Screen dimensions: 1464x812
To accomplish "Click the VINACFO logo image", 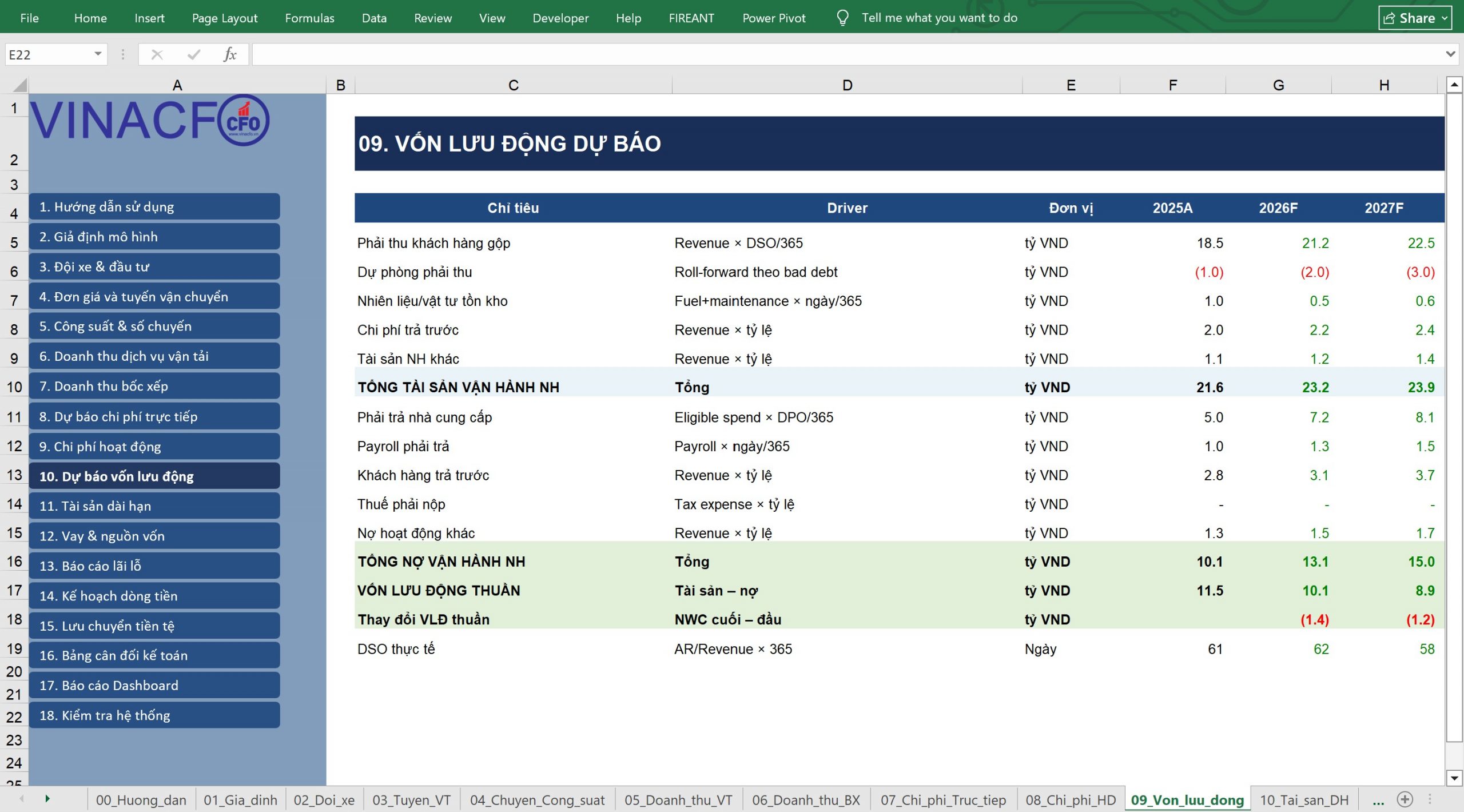I will (150, 120).
